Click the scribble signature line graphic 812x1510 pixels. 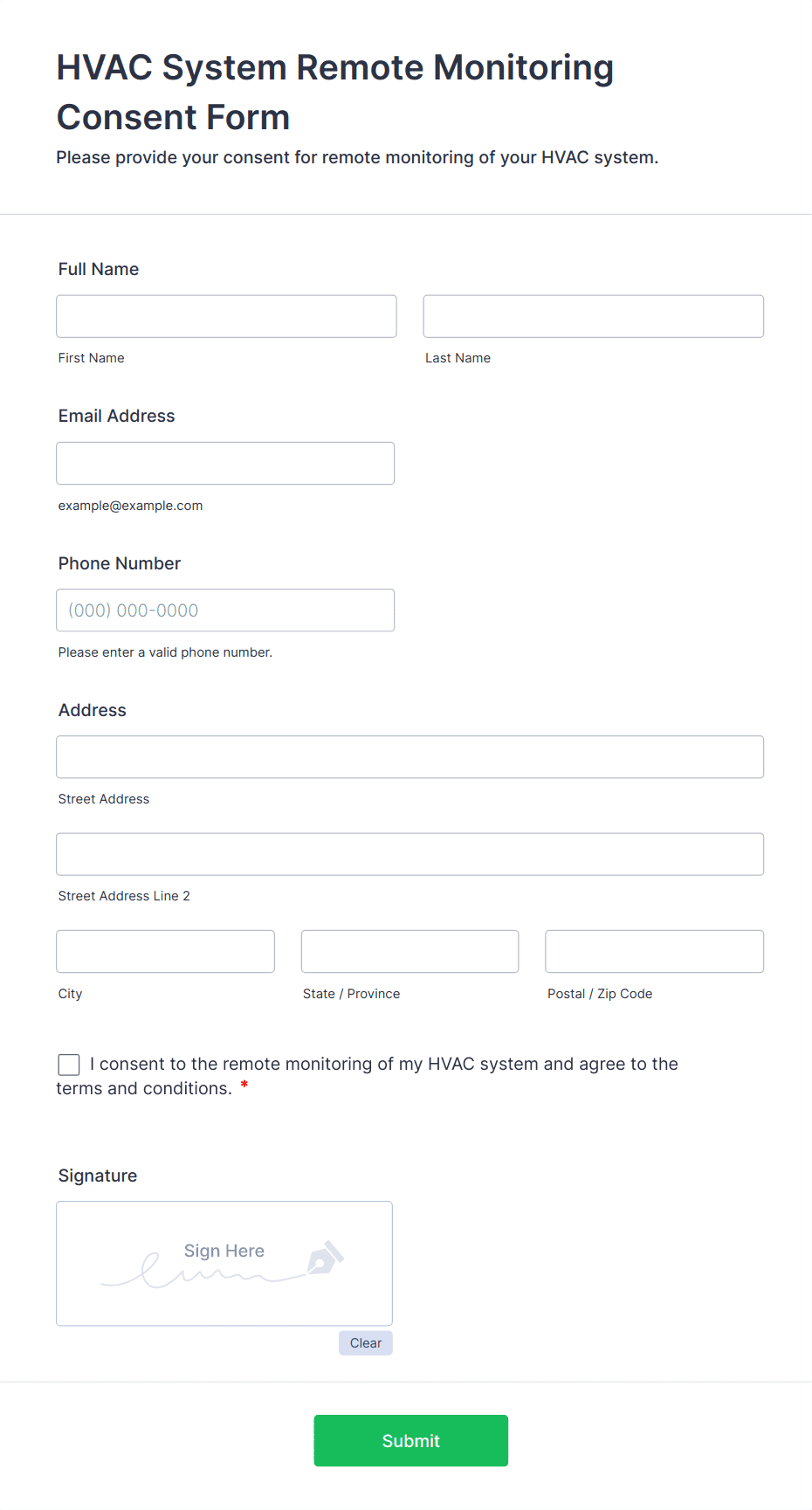point(203,1272)
